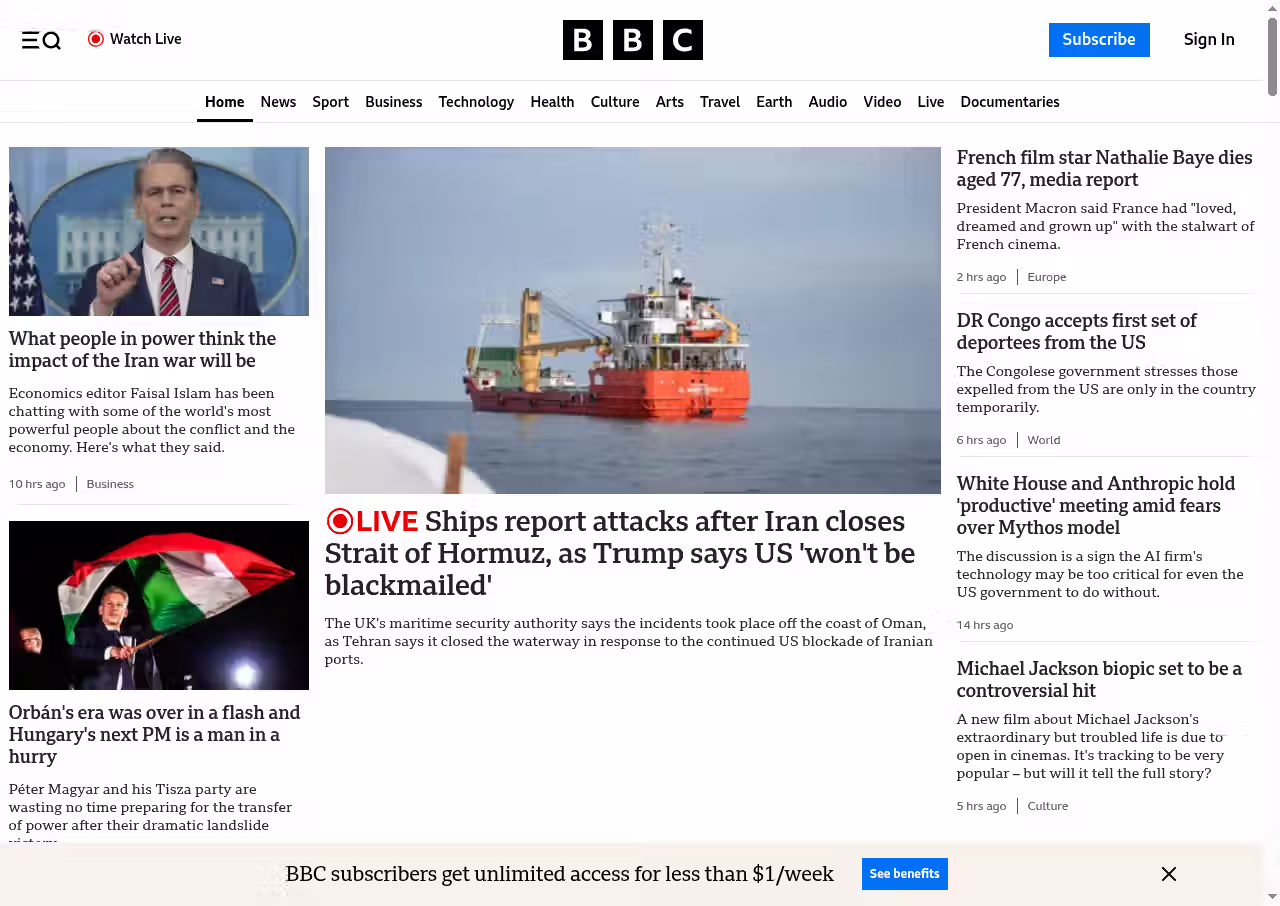Image resolution: width=1280 pixels, height=906 pixels.
Task: Select Documentaries in the navigation bar
Action: (x=1010, y=102)
